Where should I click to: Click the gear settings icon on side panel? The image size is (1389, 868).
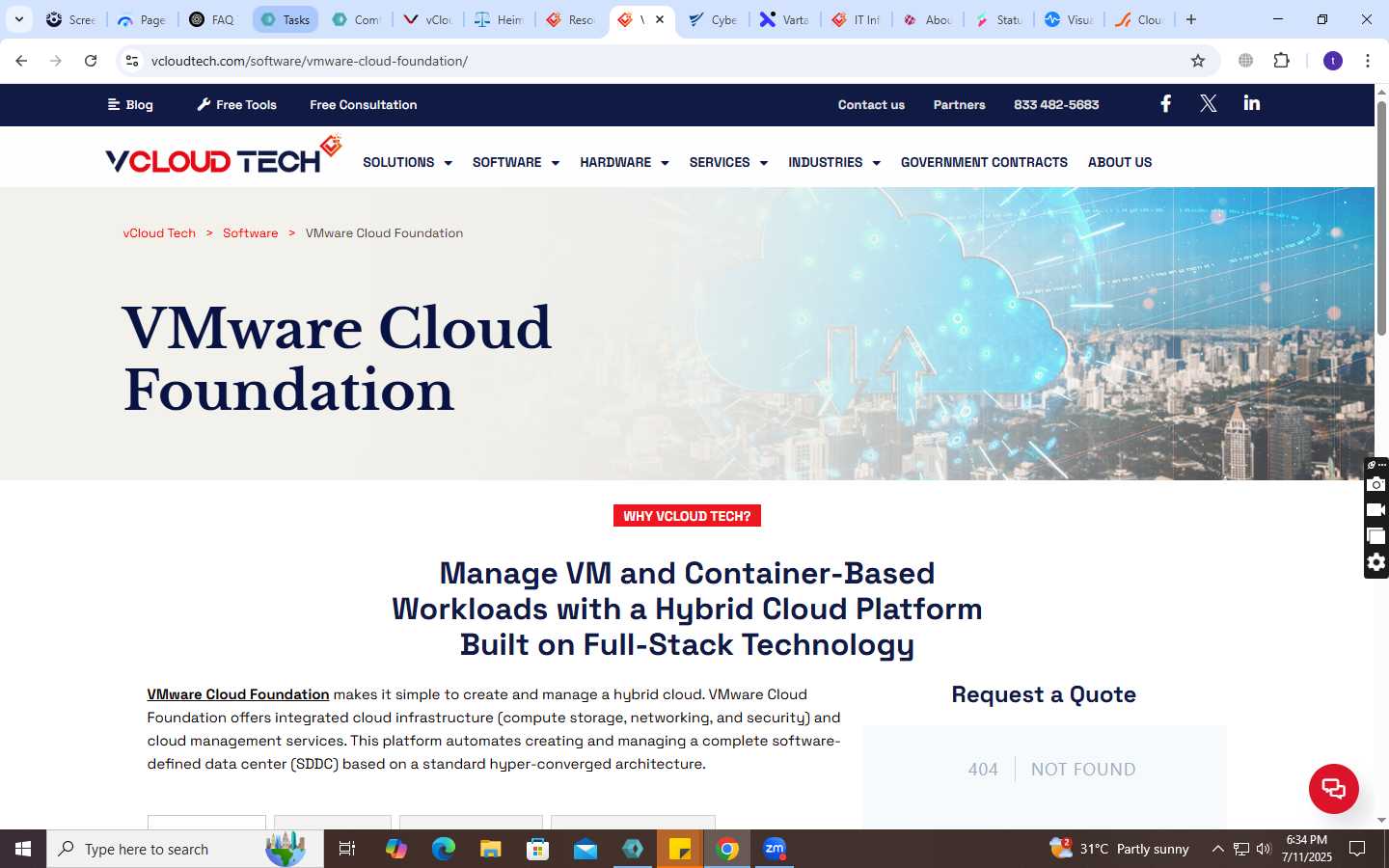pos(1376,562)
